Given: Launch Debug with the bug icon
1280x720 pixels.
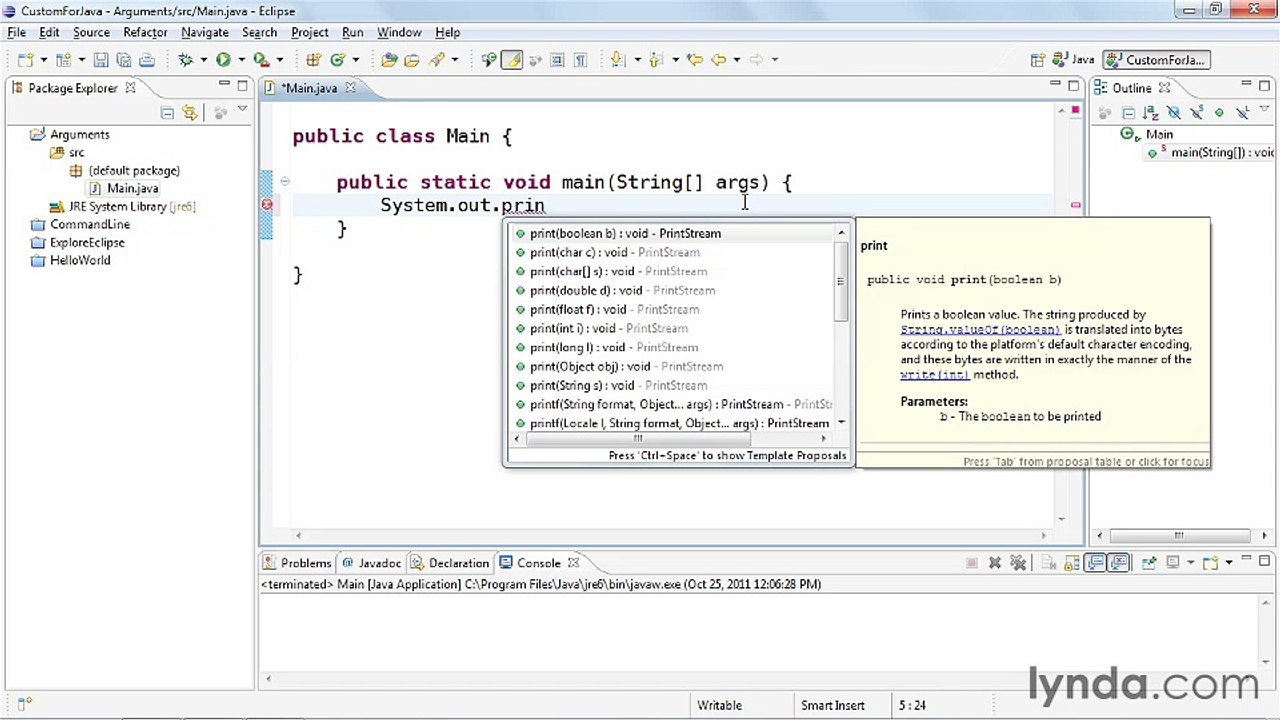Looking at the screenshot, I should [186, 60].
